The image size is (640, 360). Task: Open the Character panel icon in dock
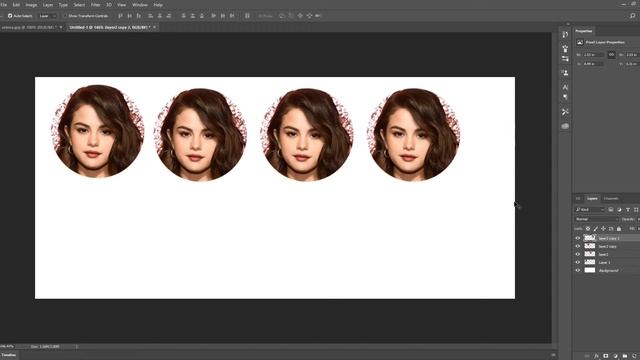tap(565, 87)
